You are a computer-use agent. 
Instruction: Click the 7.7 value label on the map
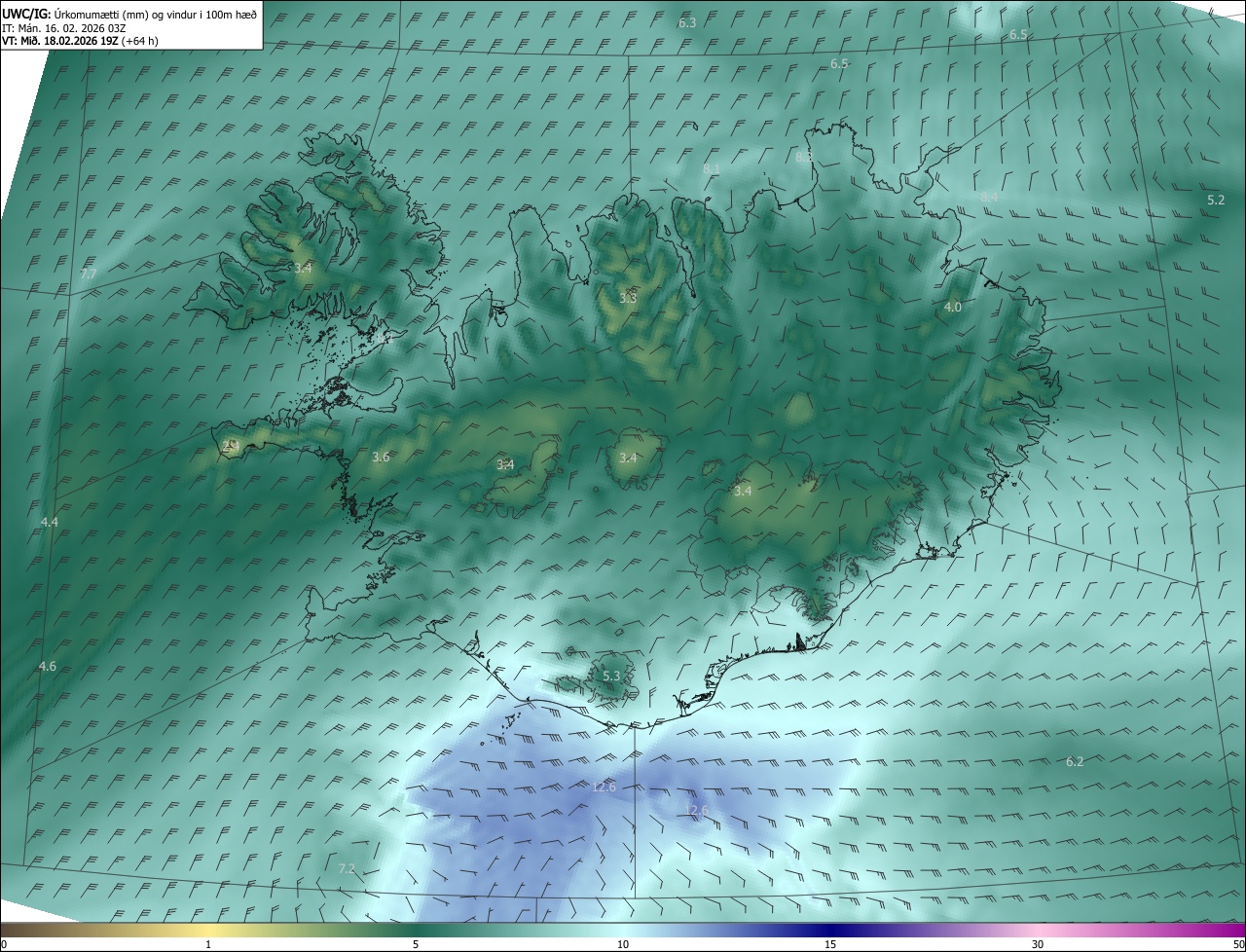(89, 275)
